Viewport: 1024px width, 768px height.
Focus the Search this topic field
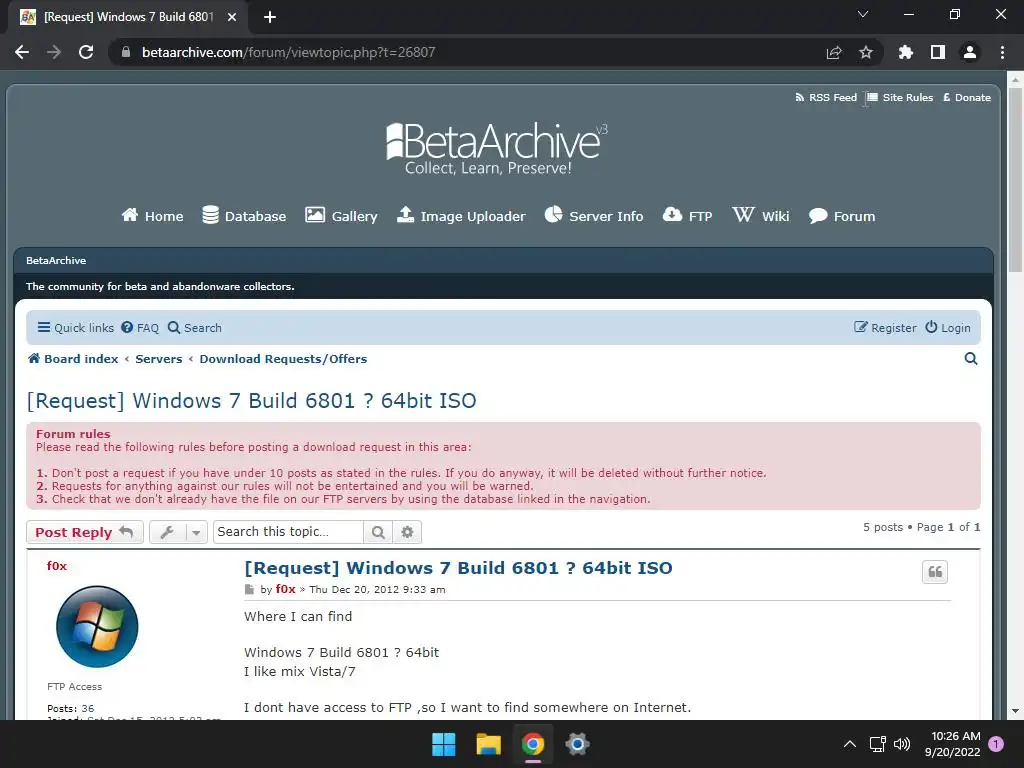(288, 532)
